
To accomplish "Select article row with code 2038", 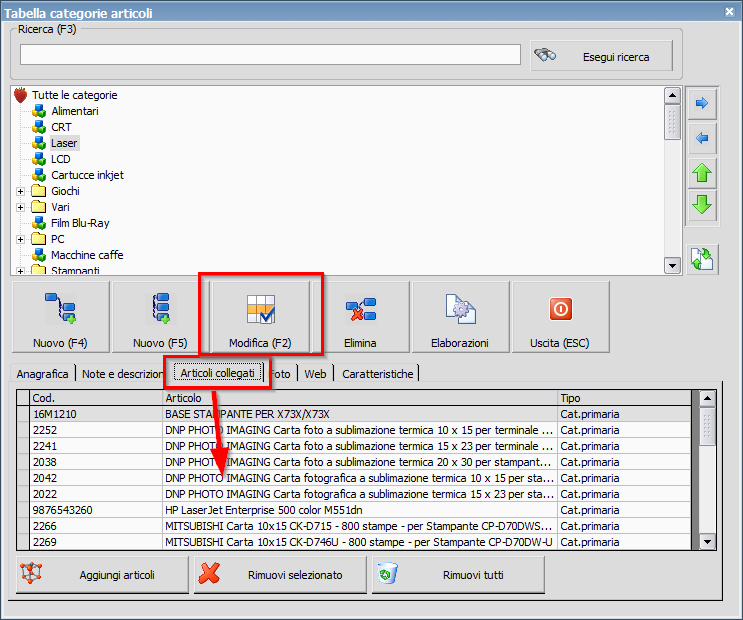I will point(354,462).
